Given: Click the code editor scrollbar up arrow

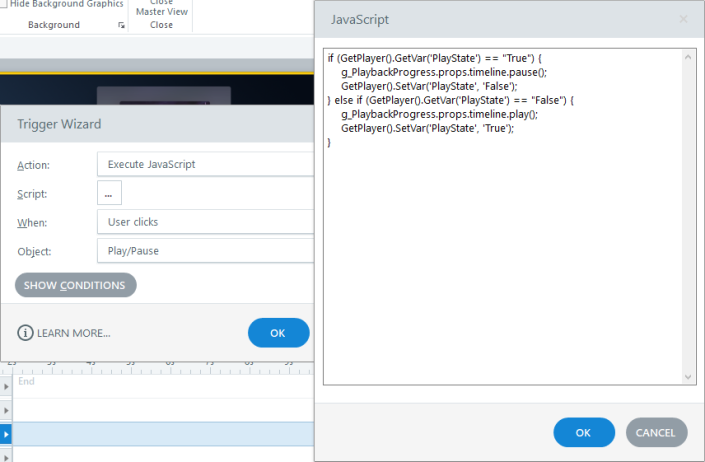Looking at the screenshot, I should 688,57.
